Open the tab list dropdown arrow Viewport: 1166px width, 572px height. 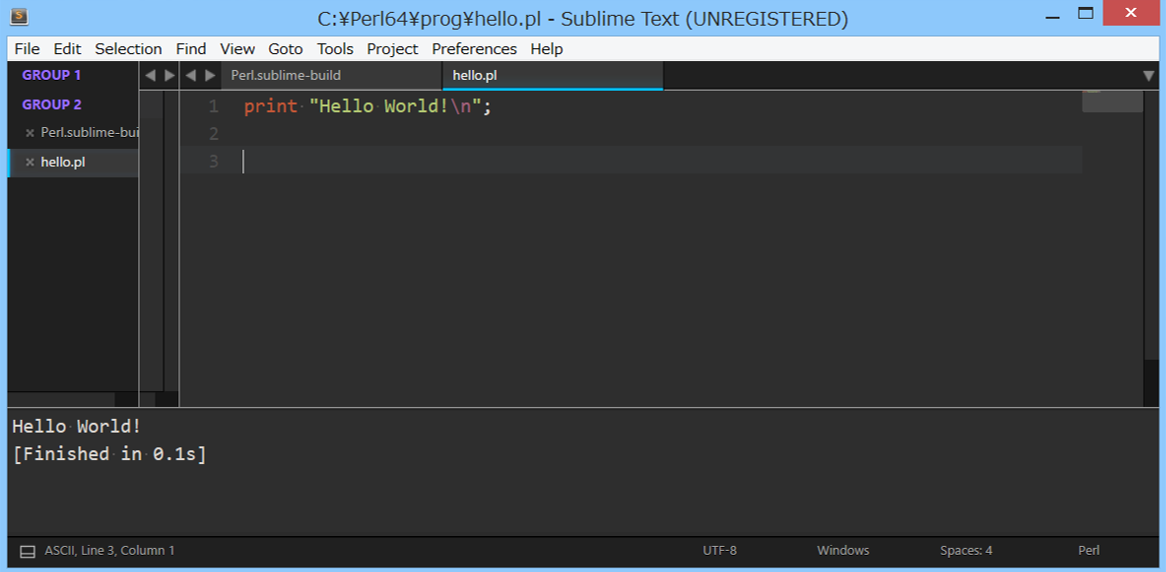pyautogui.click(x=1148, y=76)
